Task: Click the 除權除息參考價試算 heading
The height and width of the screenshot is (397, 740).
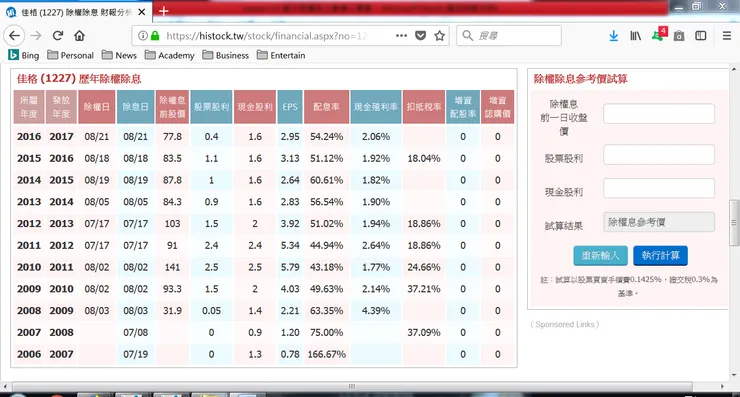Action: point(580,79)
